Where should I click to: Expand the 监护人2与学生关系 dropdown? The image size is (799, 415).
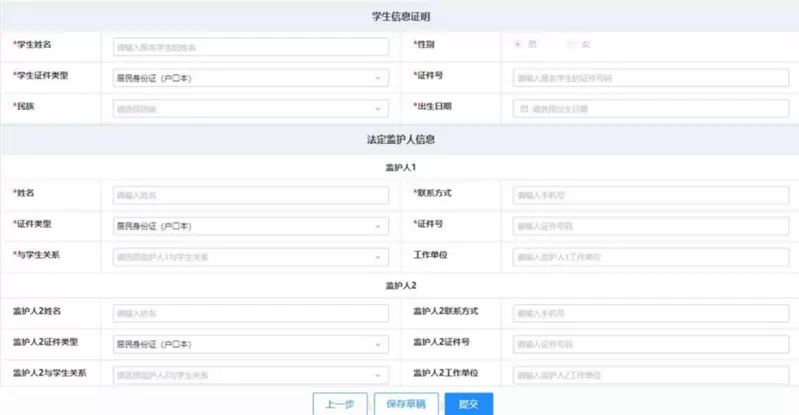(x=248, y=375)
